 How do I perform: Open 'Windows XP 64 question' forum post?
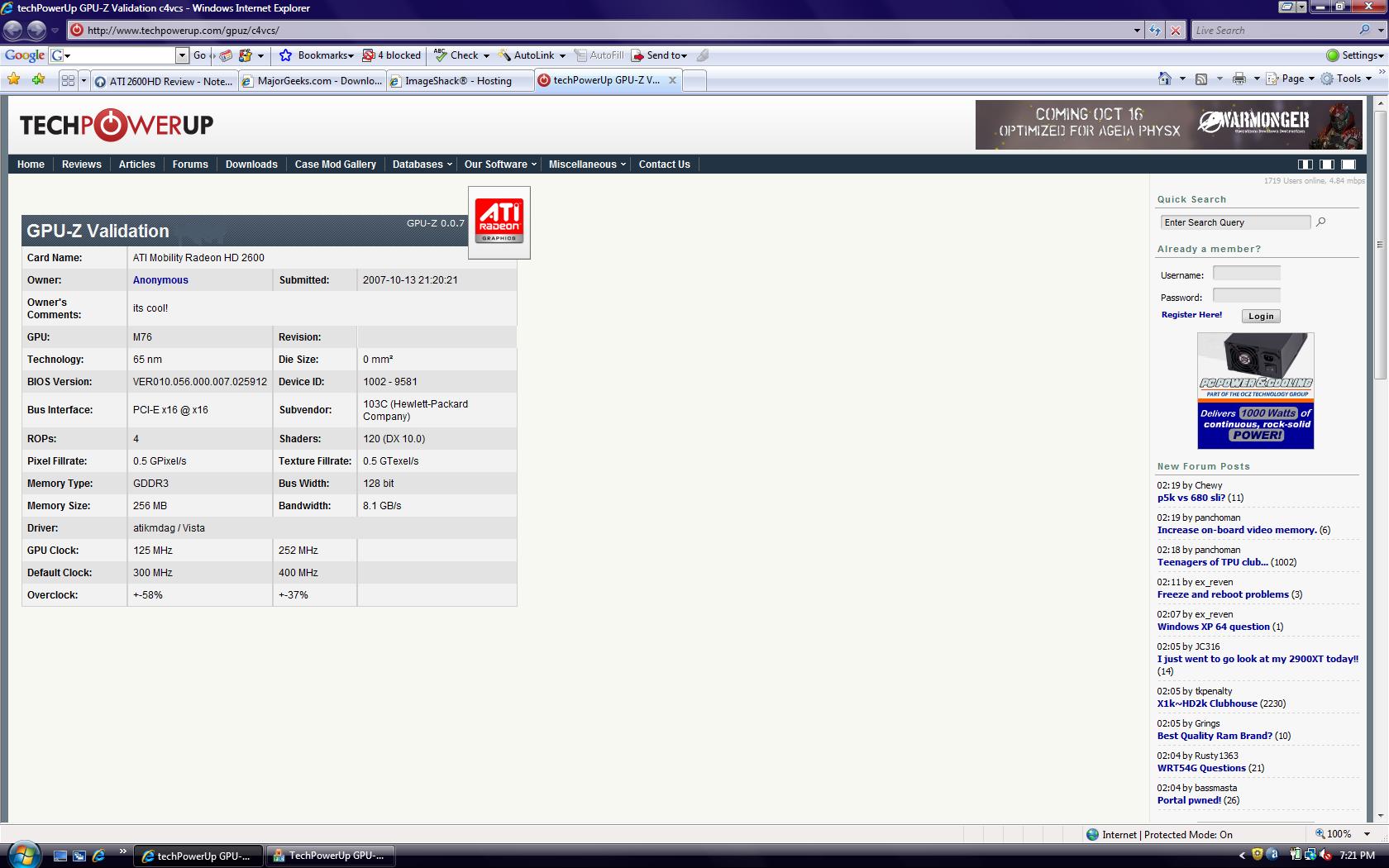tap(1213, 627)
